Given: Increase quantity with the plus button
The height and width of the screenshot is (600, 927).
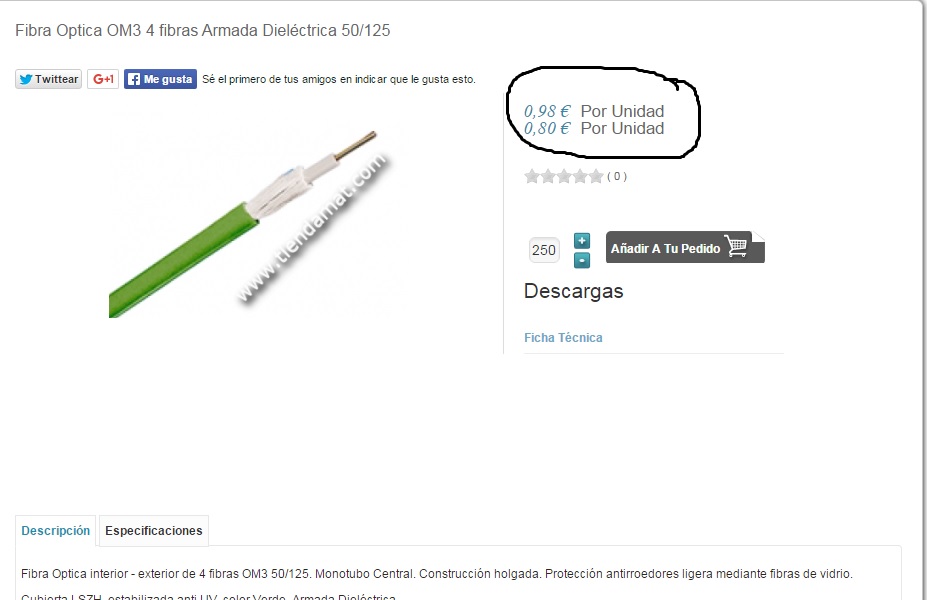Looking at the screenshot, I should 582,241.
